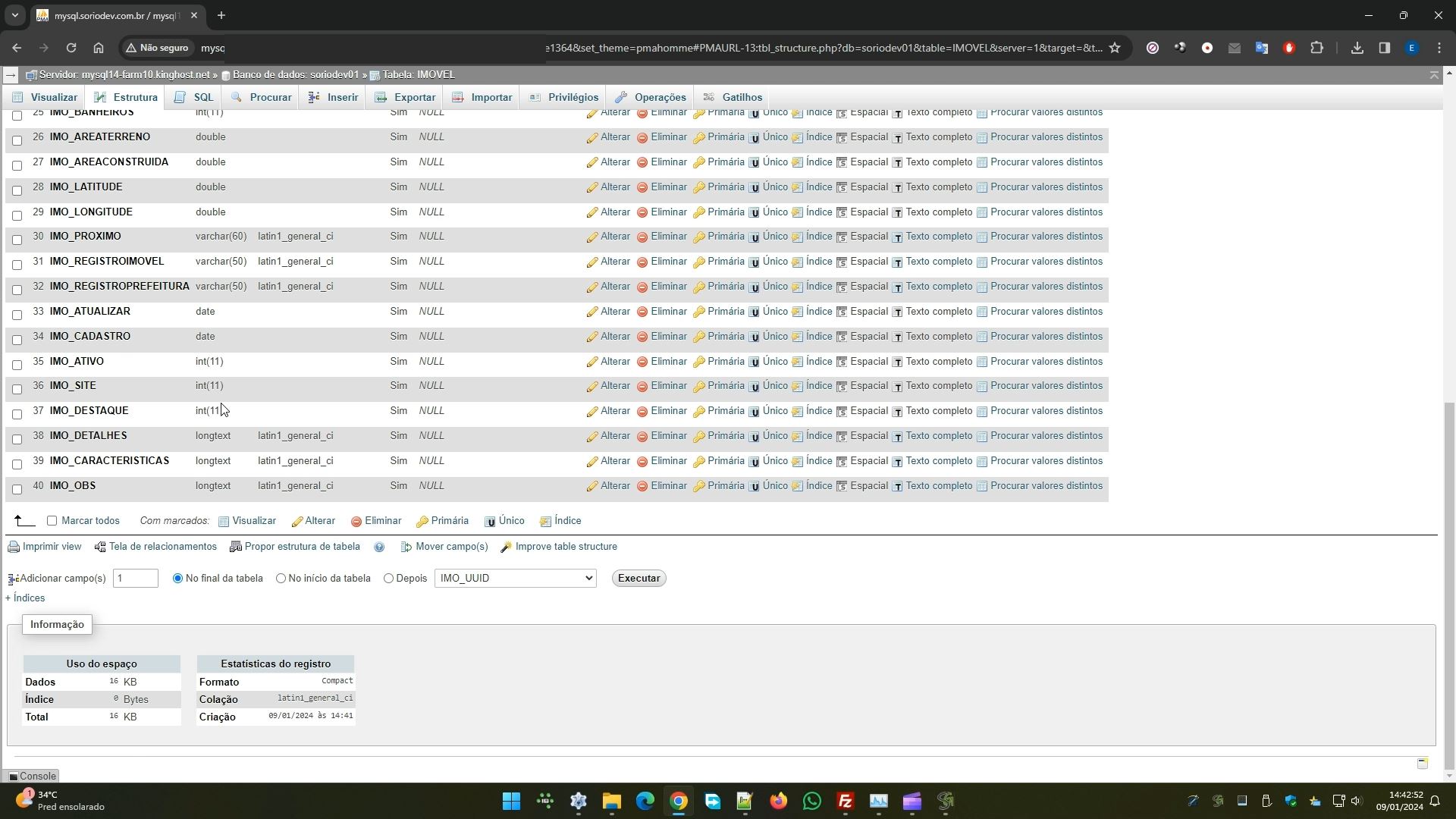The height and width of the screenshot is (819, 1456).
Task: Click Eliminar red icon for IMO_OBS row
Action: coord(642,487)
